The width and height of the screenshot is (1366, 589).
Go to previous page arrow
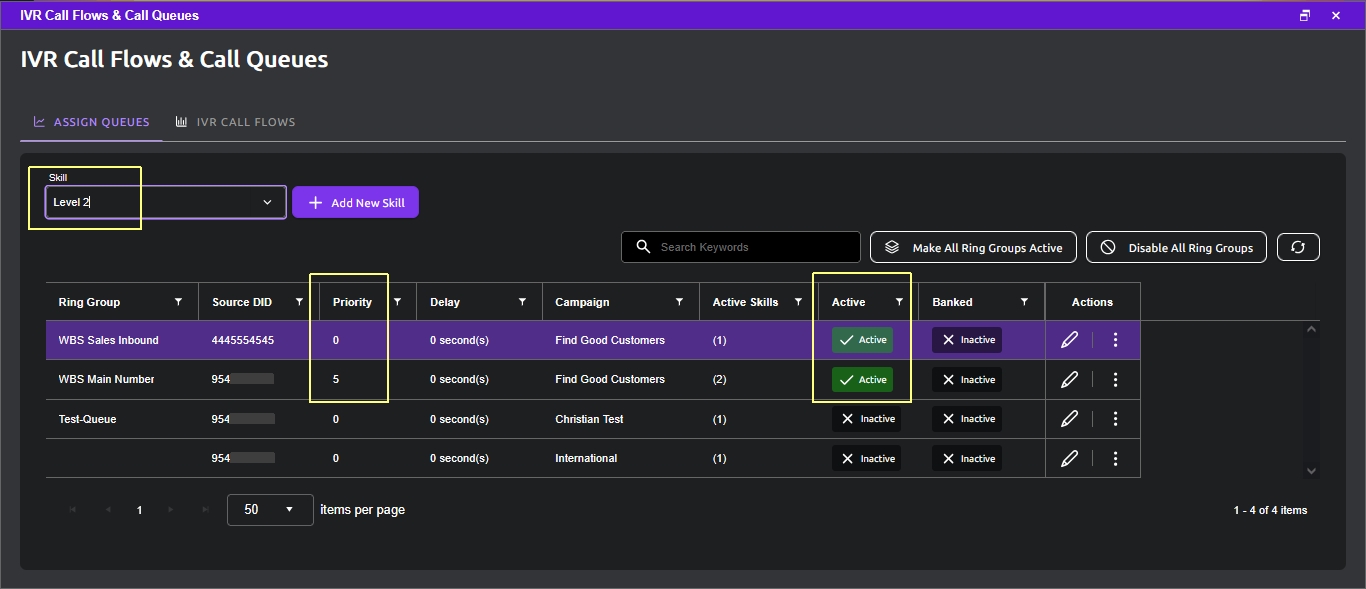click(x=107, y=510)
